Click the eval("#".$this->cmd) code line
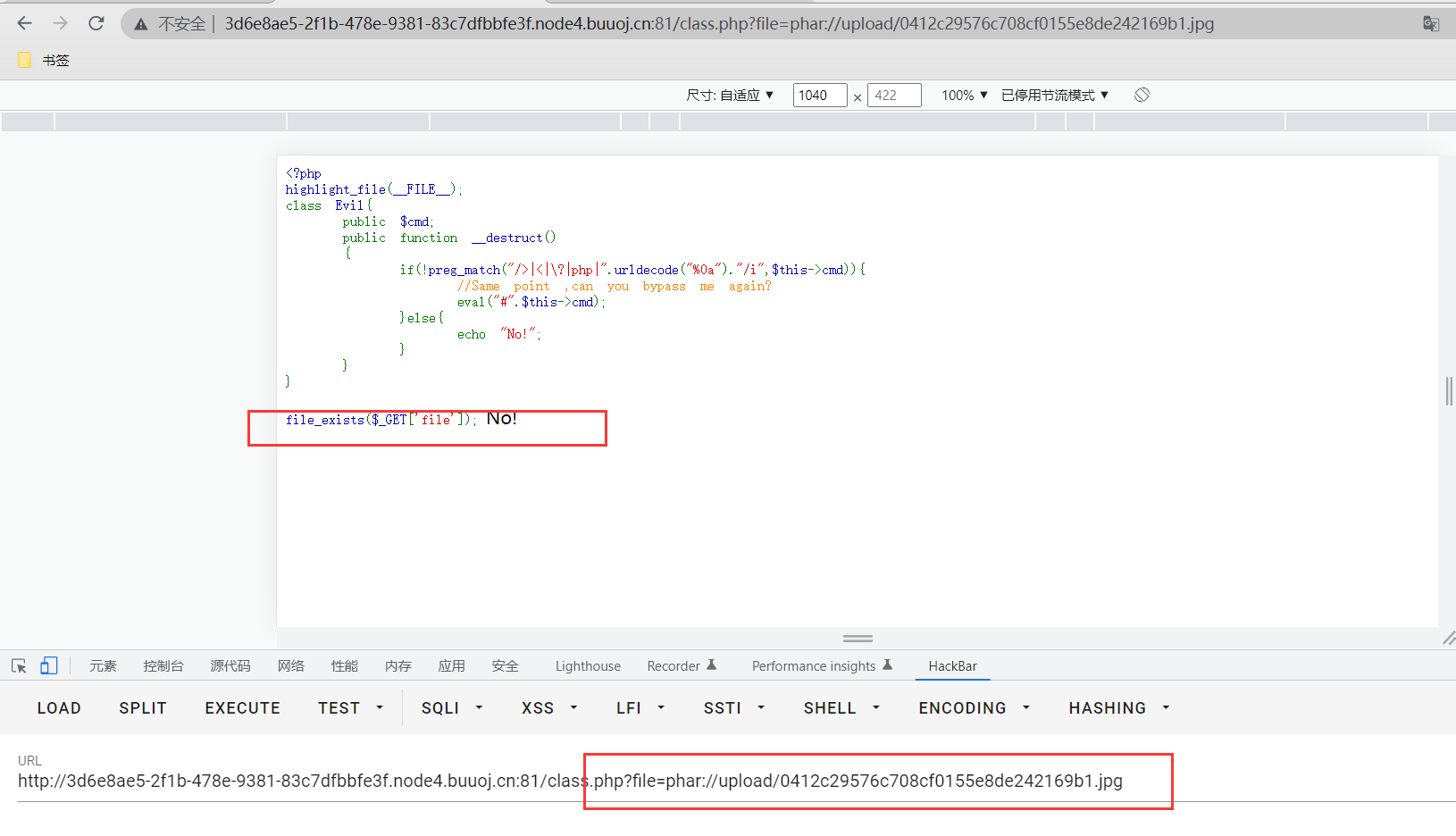This screenshot has width=1456, height=836. pos(531,302)
